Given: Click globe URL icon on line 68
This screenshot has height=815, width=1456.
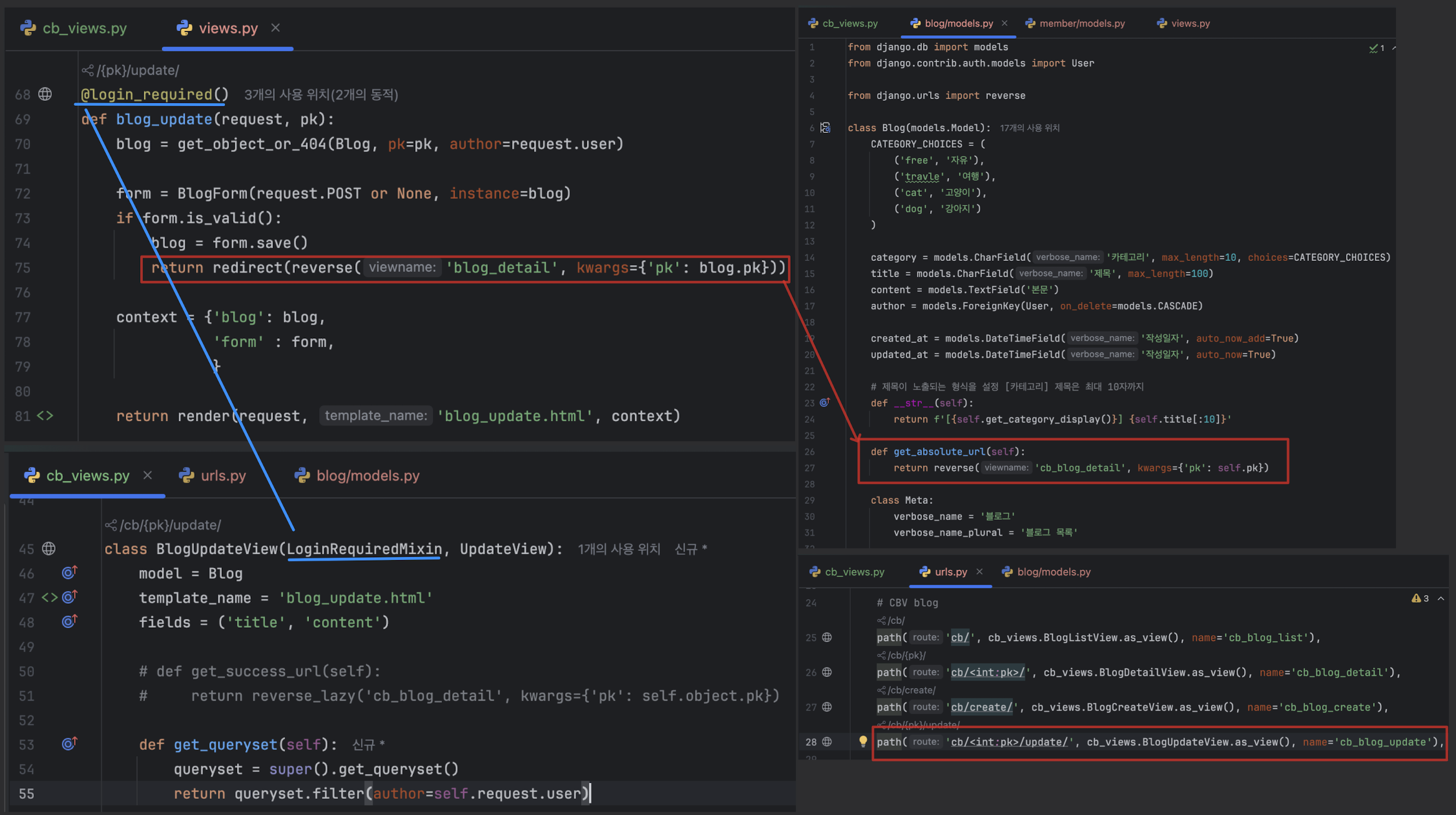Looking at the screenshot, I should tap(45, 94).
